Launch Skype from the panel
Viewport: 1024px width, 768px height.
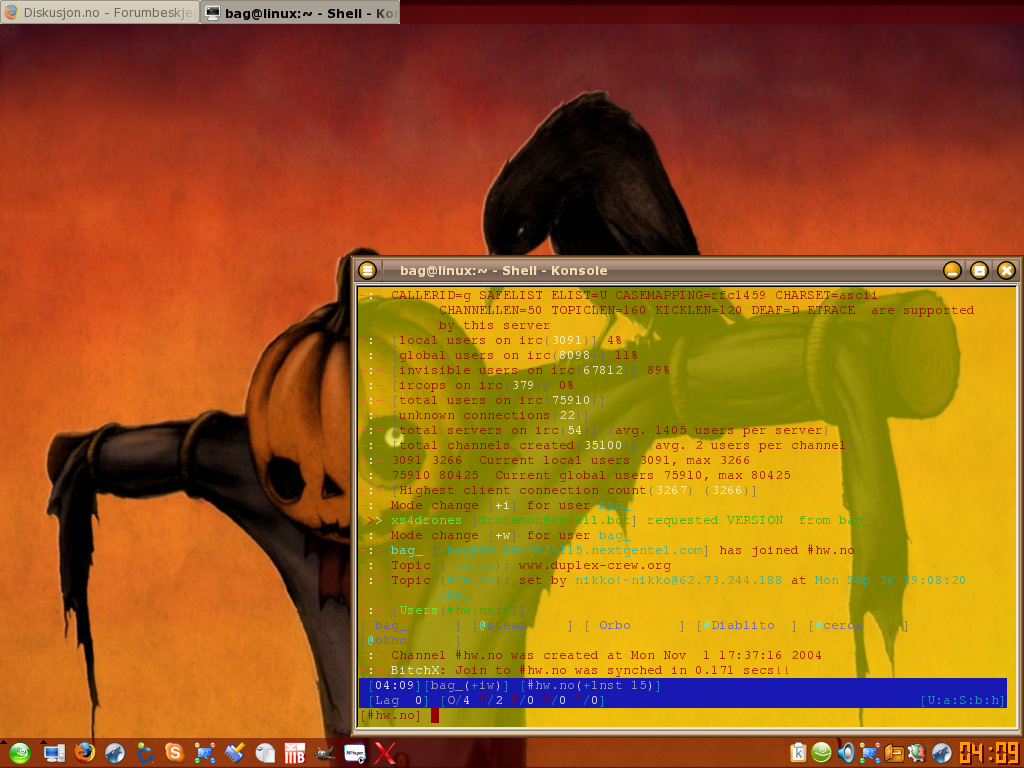(x=174, y=753)
